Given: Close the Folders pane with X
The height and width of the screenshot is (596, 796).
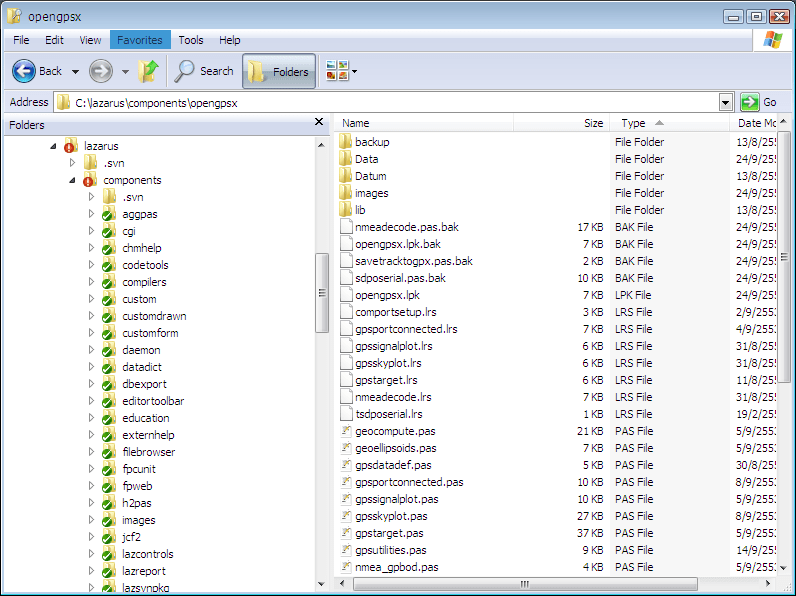Looking at the screenshot, I should pyautogui.click(x=319, y=122).
